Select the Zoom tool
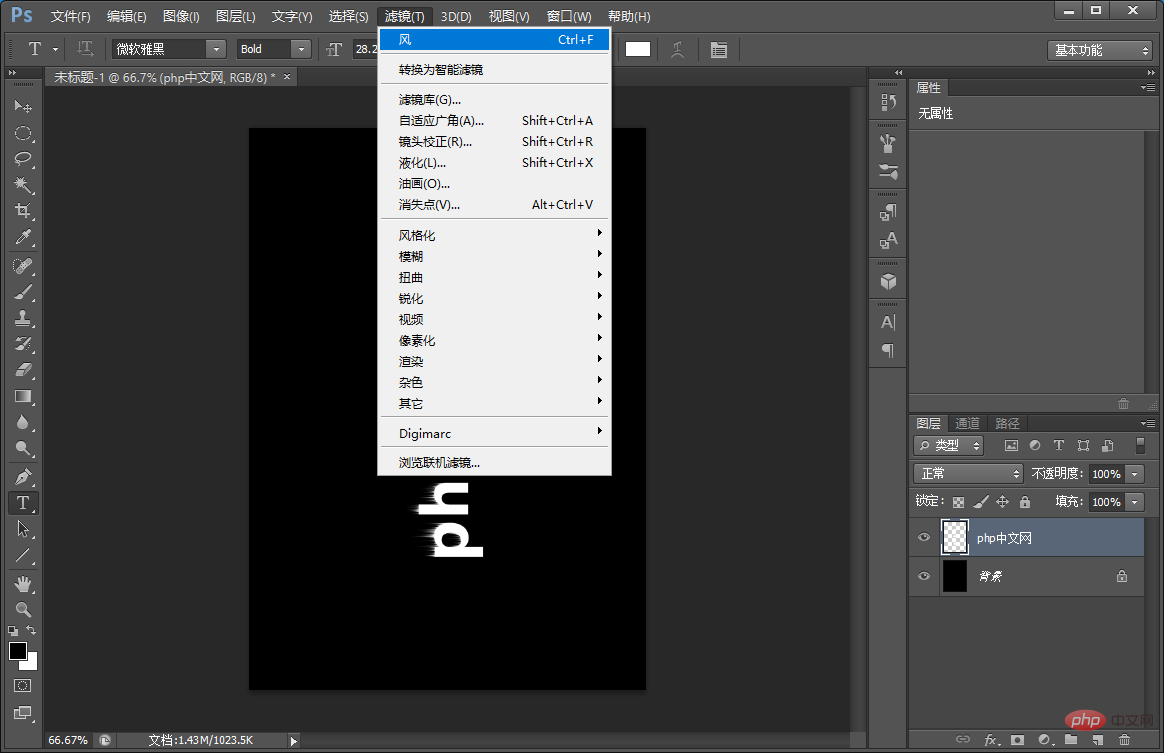This screenshot has width=1164, height=753. (x=23, y=610)
